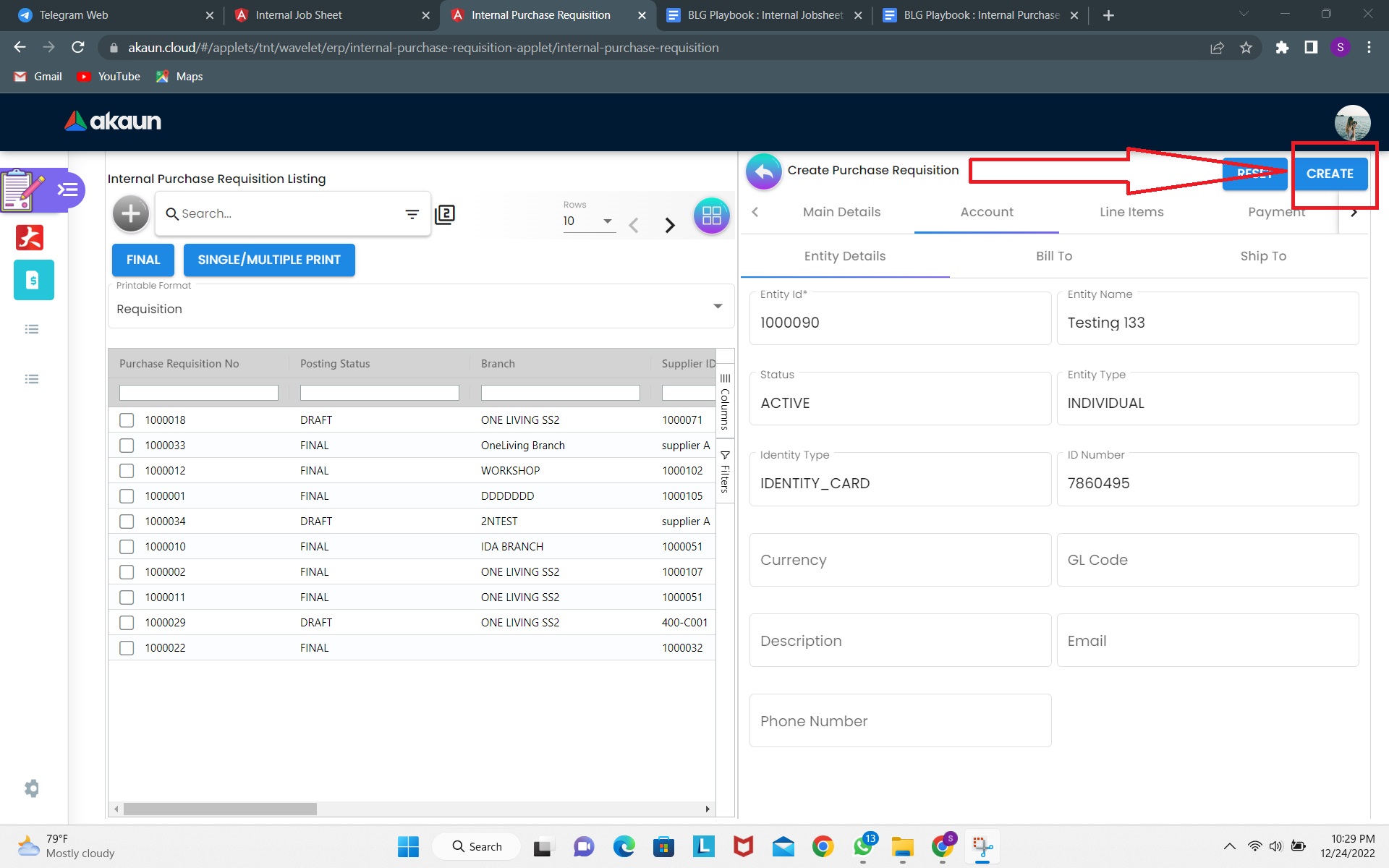This screenshot has width=1389, height=868.
Task: Go to next listing page arrow
Action: (670, 225)
